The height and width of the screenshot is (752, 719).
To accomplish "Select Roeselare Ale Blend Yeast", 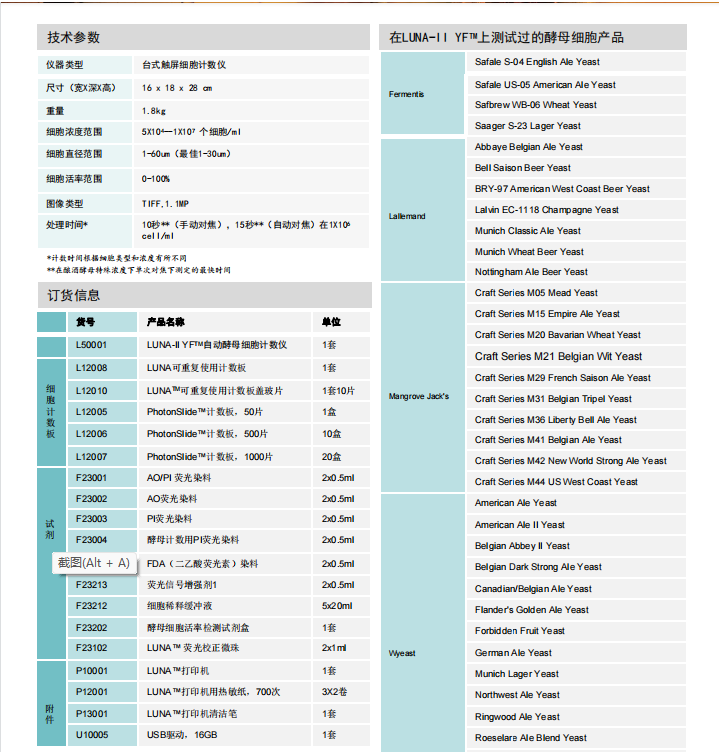I will click(530, 738).
